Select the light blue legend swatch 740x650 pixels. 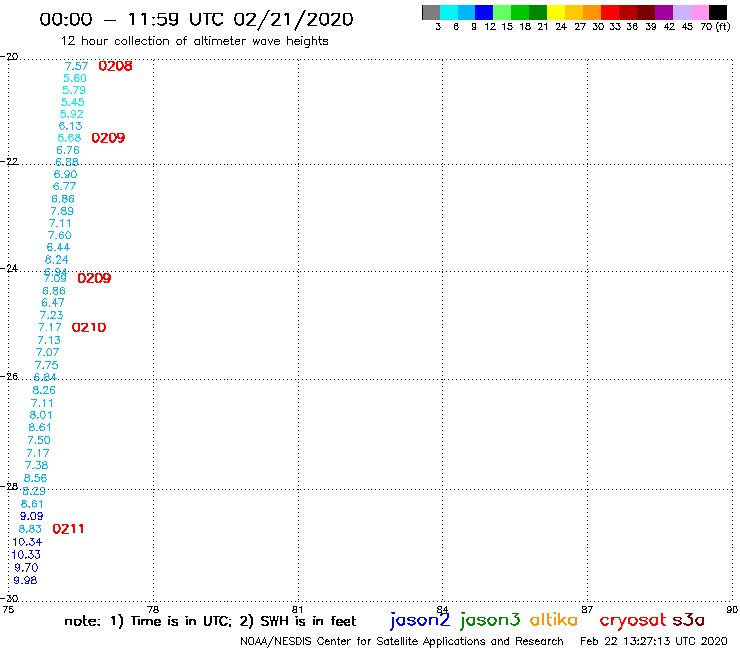pos(467,12)
